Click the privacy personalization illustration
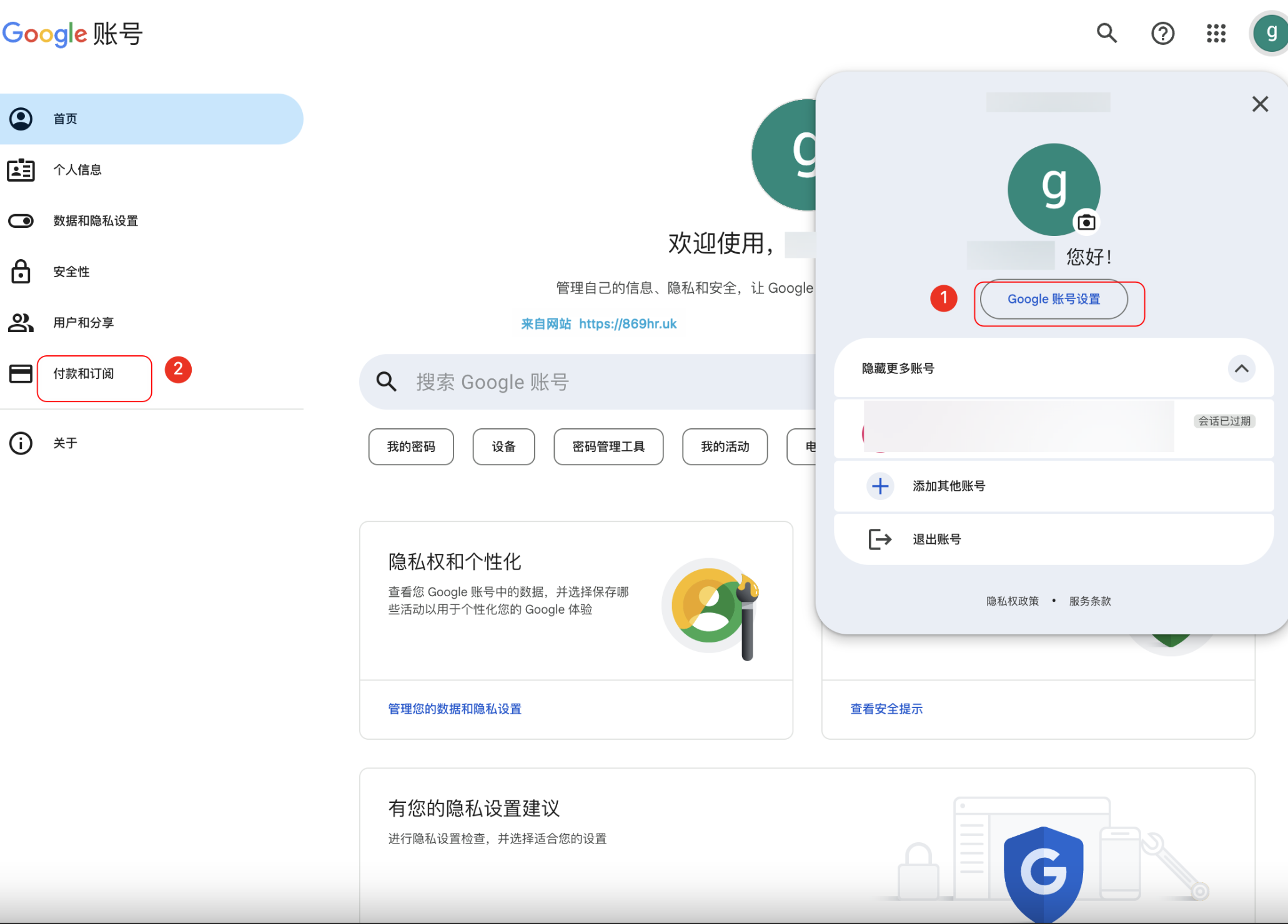Viewport: 1288px width, 924px height. pyautogui.click(x=711, y=609)
